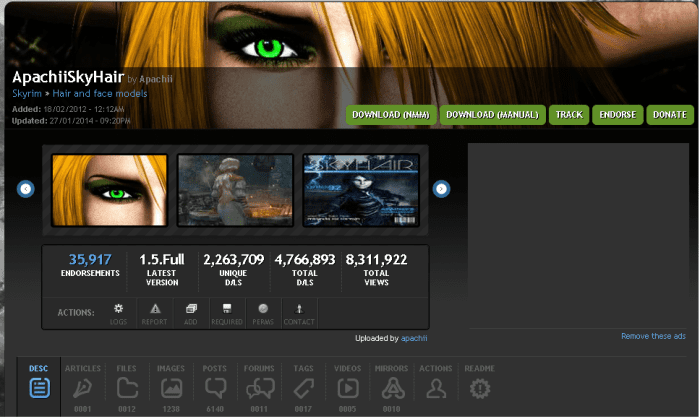Viewport: 700px width, 419px height.
Task: Endorse the mod via ENDORSE button
Action: [x=617, y=115]
